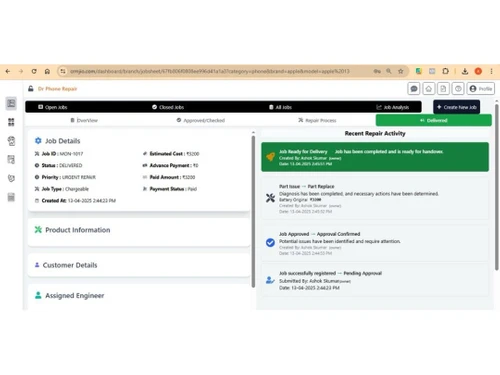
Task: Click the Product Information wrench icon
Action: 38,230
